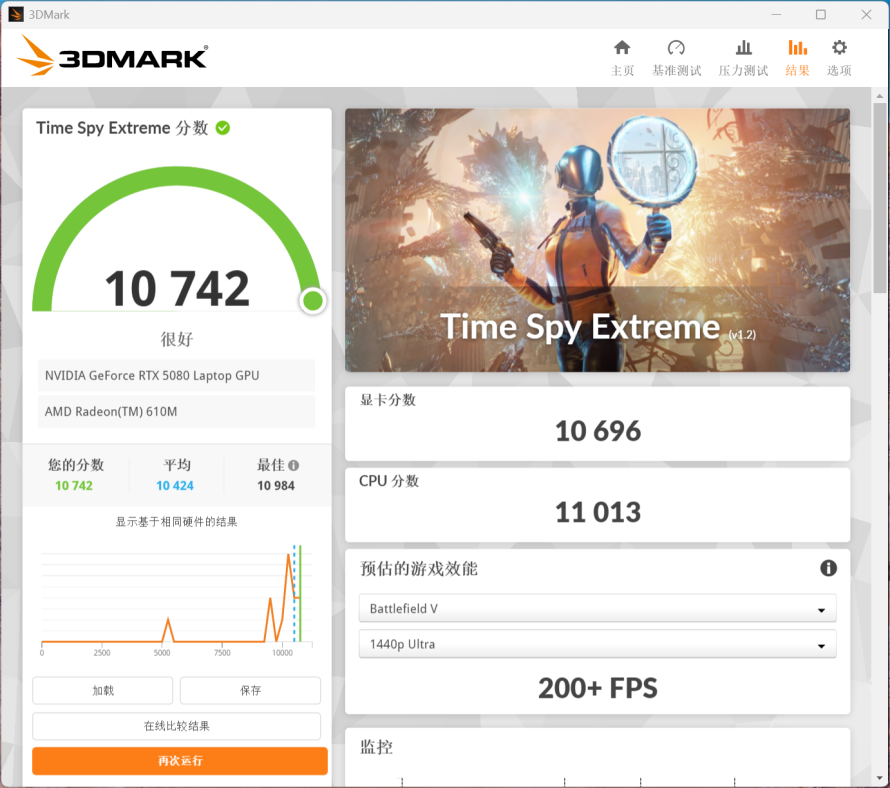Click the 您的分数 value 10 742
Screen dimensions: 890x788
click(x=74, y=486)
